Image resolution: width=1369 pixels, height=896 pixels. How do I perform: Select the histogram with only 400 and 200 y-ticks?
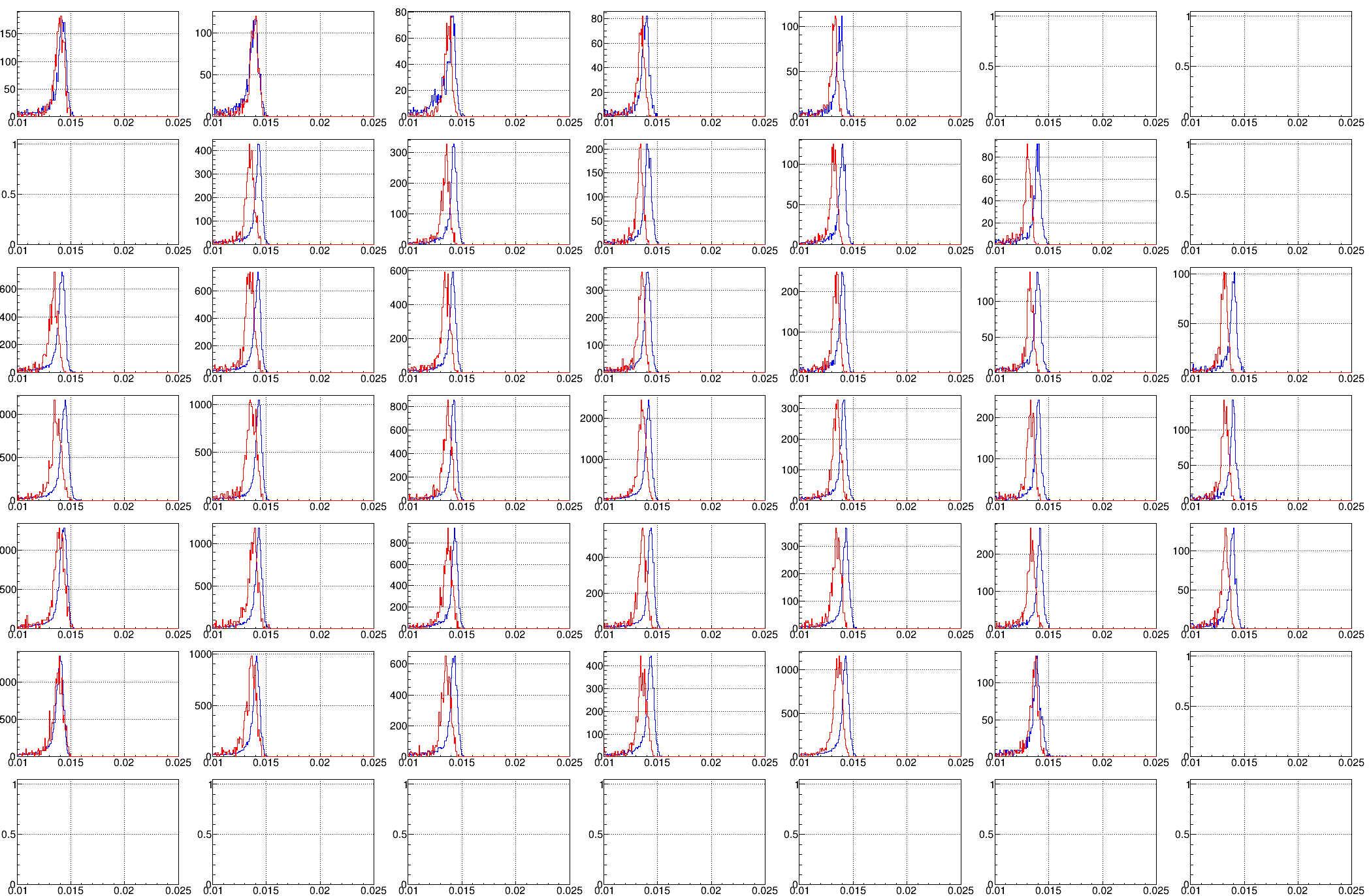click(x=684, y=576)
